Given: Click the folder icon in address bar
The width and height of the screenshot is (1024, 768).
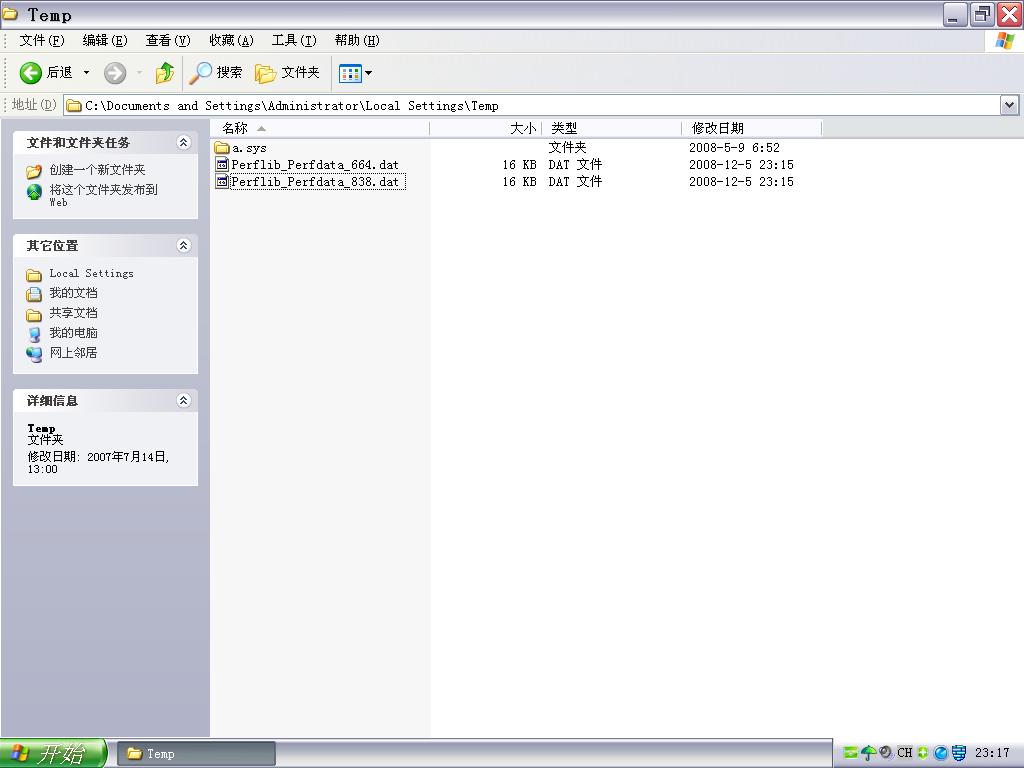Looking at the screenshot, I should pyautogui.click(x=74, y=106).
